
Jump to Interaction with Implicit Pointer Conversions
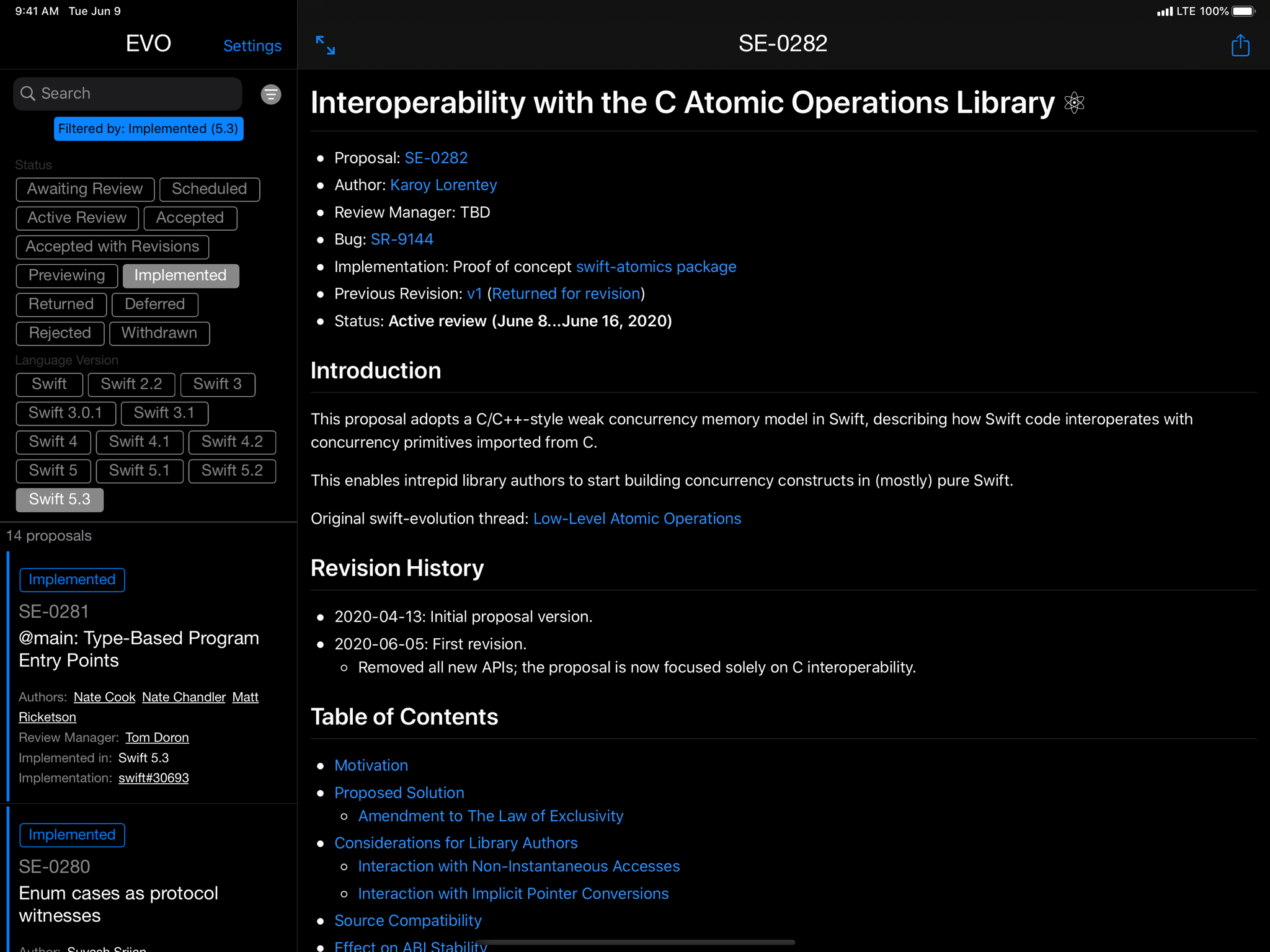(x=513, y=894)
